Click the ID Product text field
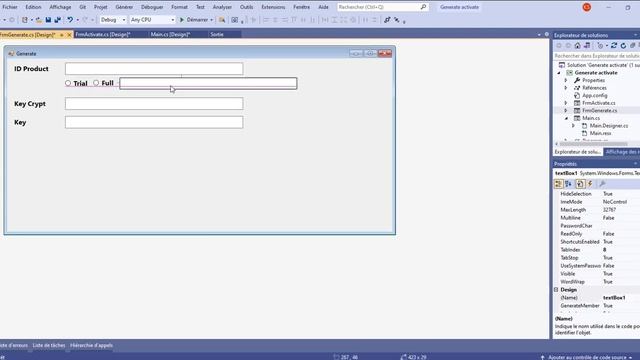 click(154, 69)
